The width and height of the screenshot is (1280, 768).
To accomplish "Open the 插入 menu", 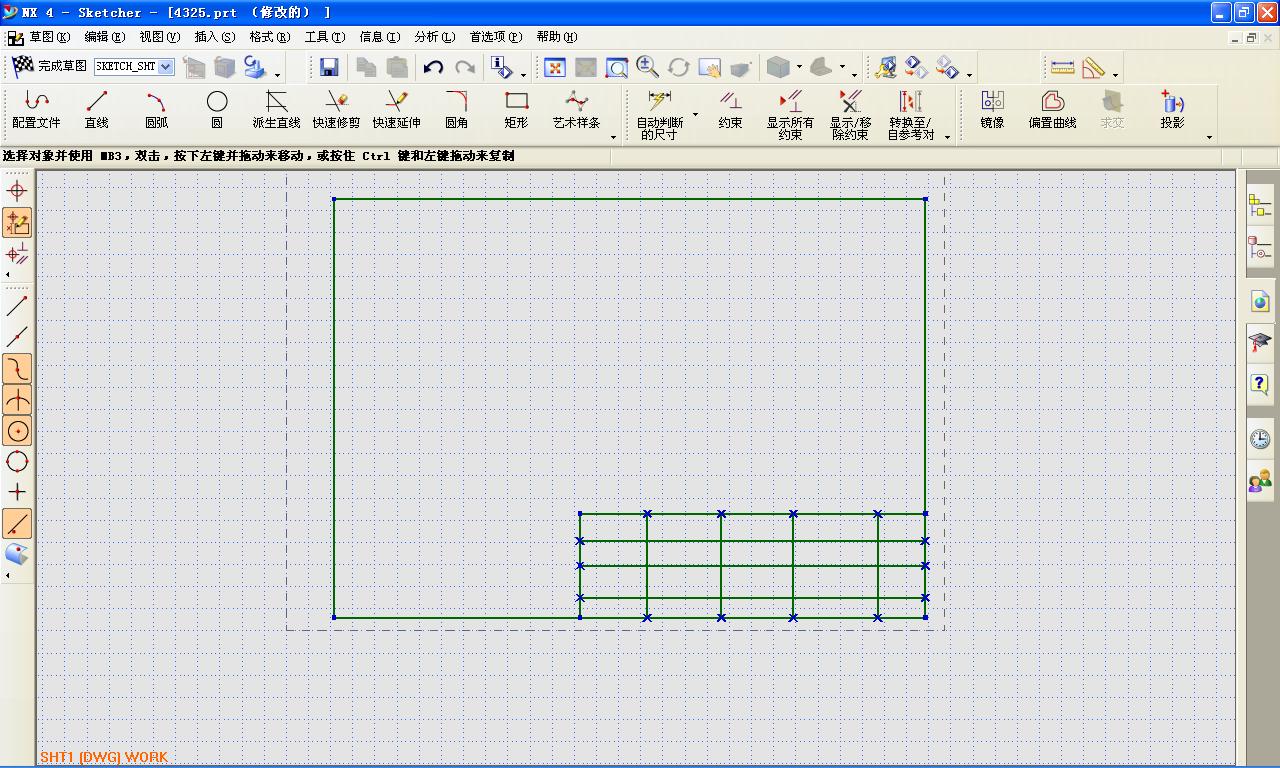I will coord(215,37).
